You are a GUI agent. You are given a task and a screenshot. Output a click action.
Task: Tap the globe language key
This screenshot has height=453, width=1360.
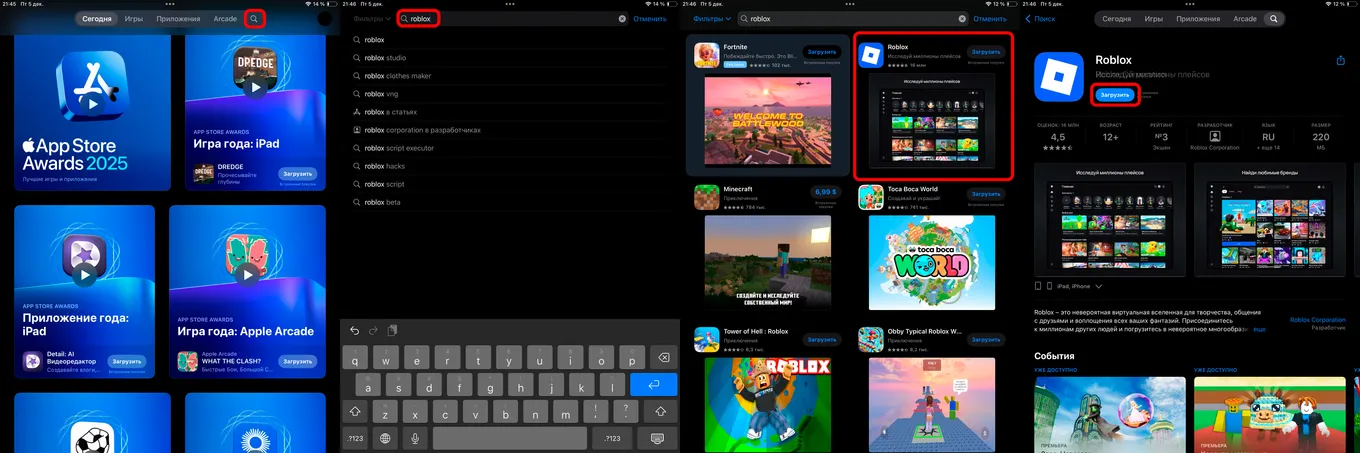tap(385, 438)
